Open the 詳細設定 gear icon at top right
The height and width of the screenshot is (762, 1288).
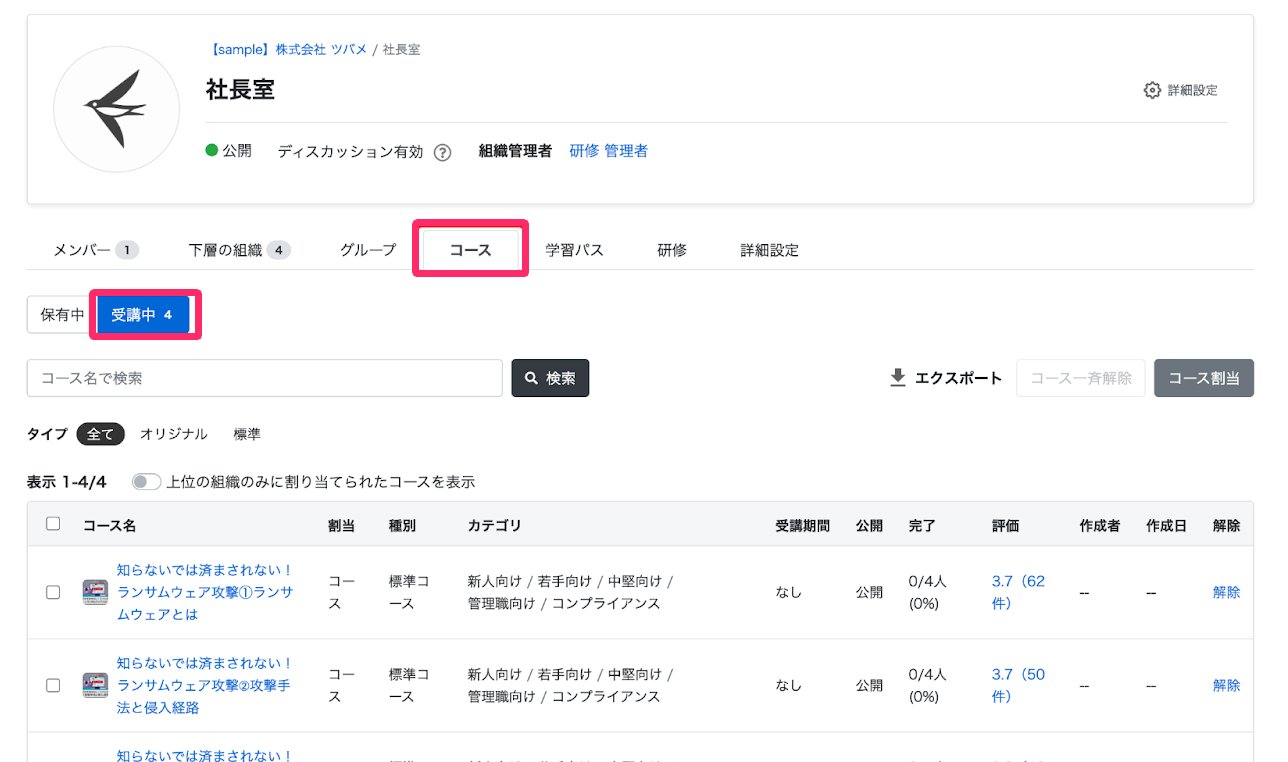[x=1152, y=90]
